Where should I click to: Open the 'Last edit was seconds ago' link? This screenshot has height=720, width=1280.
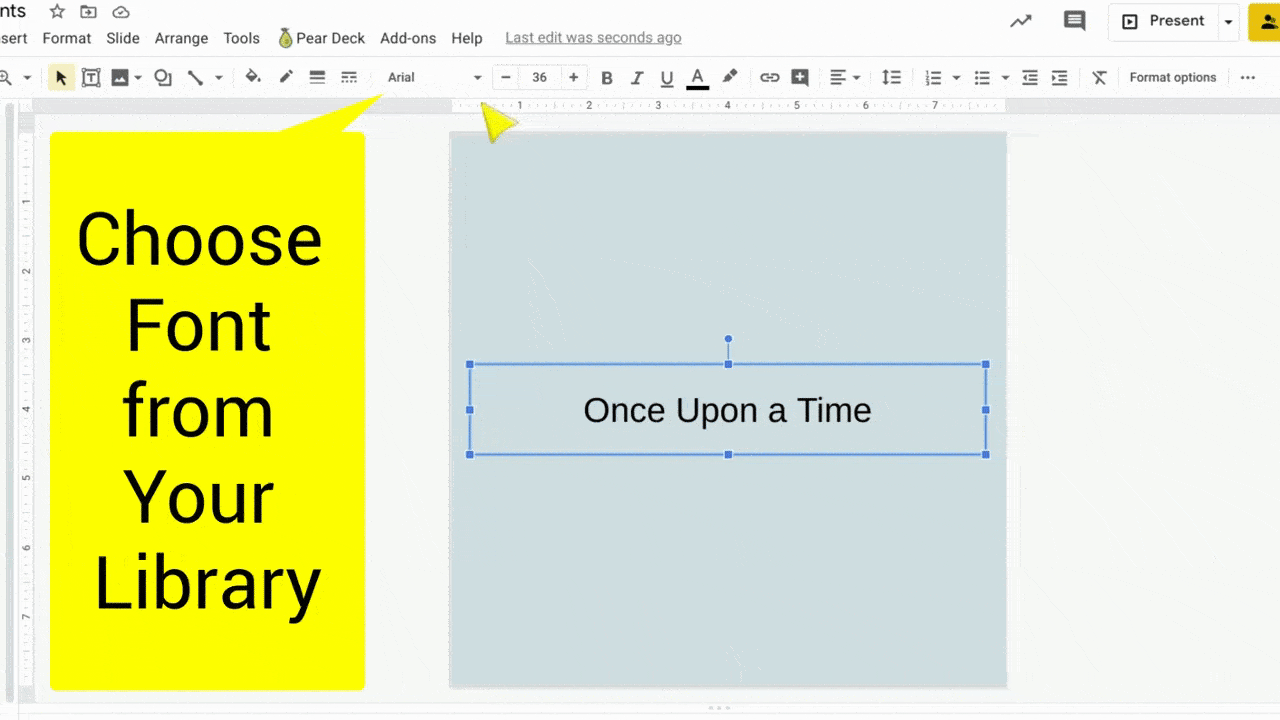pos(593,38)
